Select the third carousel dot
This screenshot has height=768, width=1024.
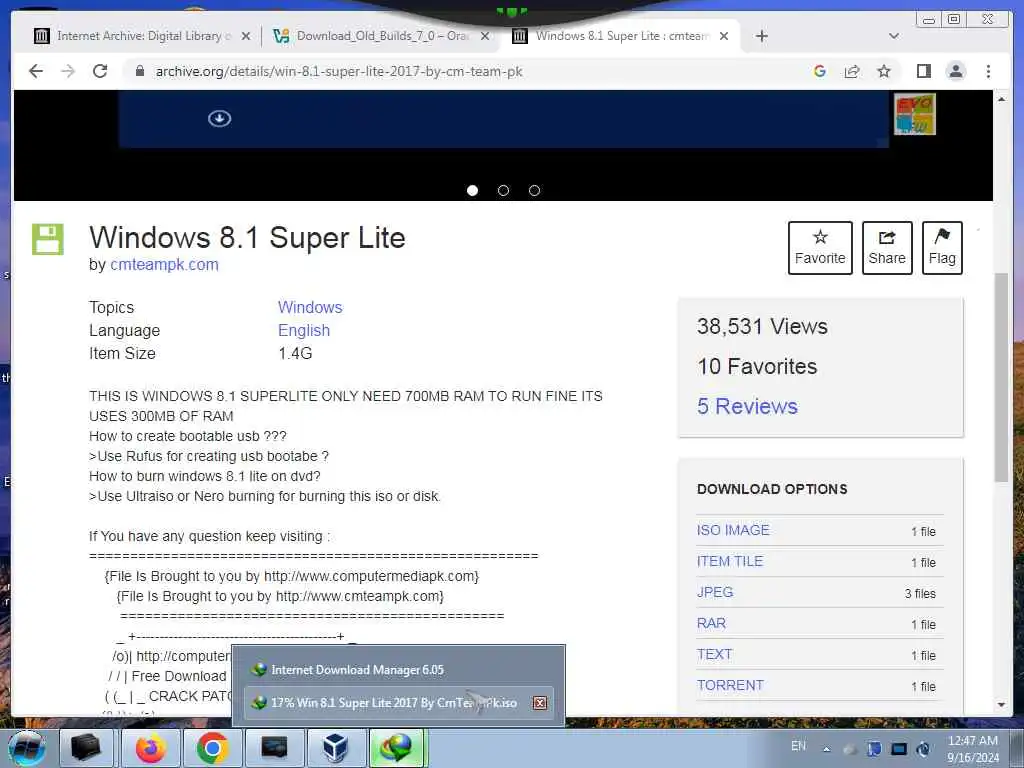[534, 191]
